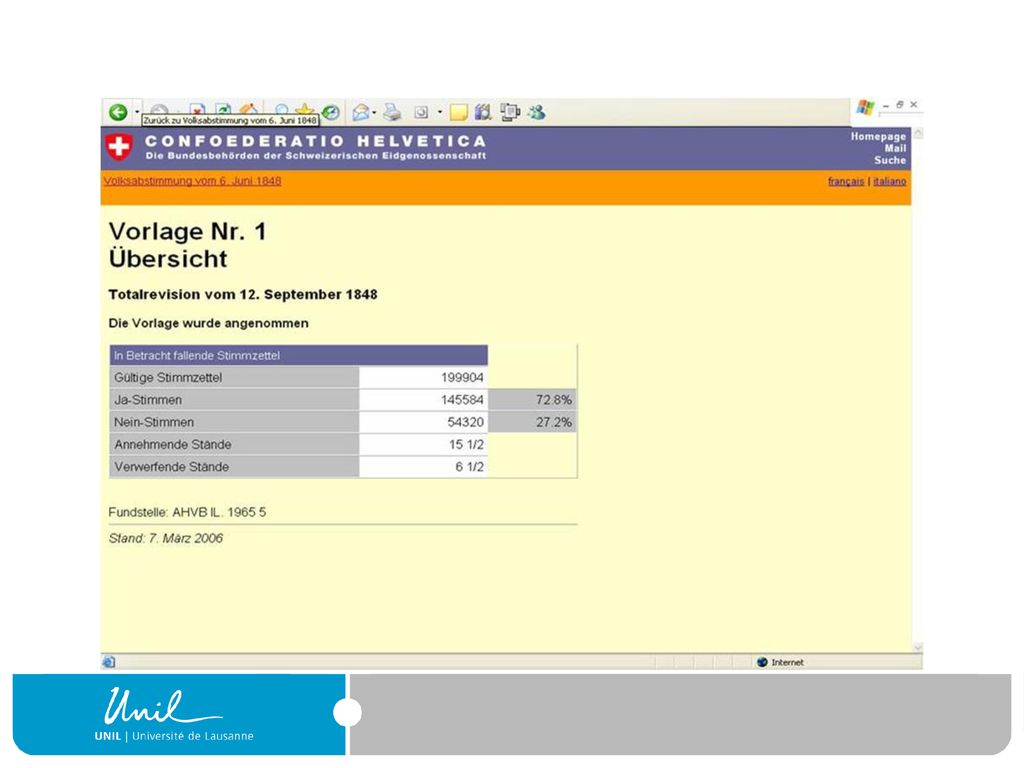The width and height of the screenshot is (1024, 768).
Task: Click the 'Ja-Stimmen' row label
Action: 234,400
